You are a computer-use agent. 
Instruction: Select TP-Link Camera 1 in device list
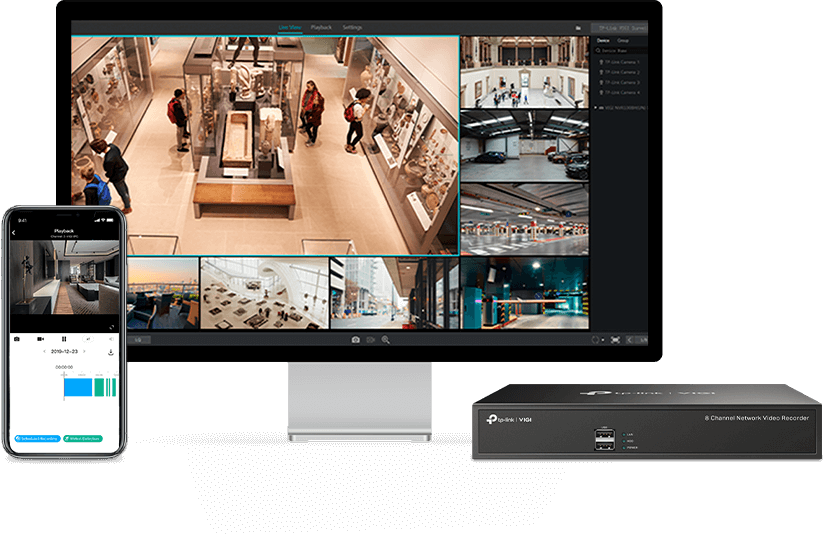pos(620,62)
